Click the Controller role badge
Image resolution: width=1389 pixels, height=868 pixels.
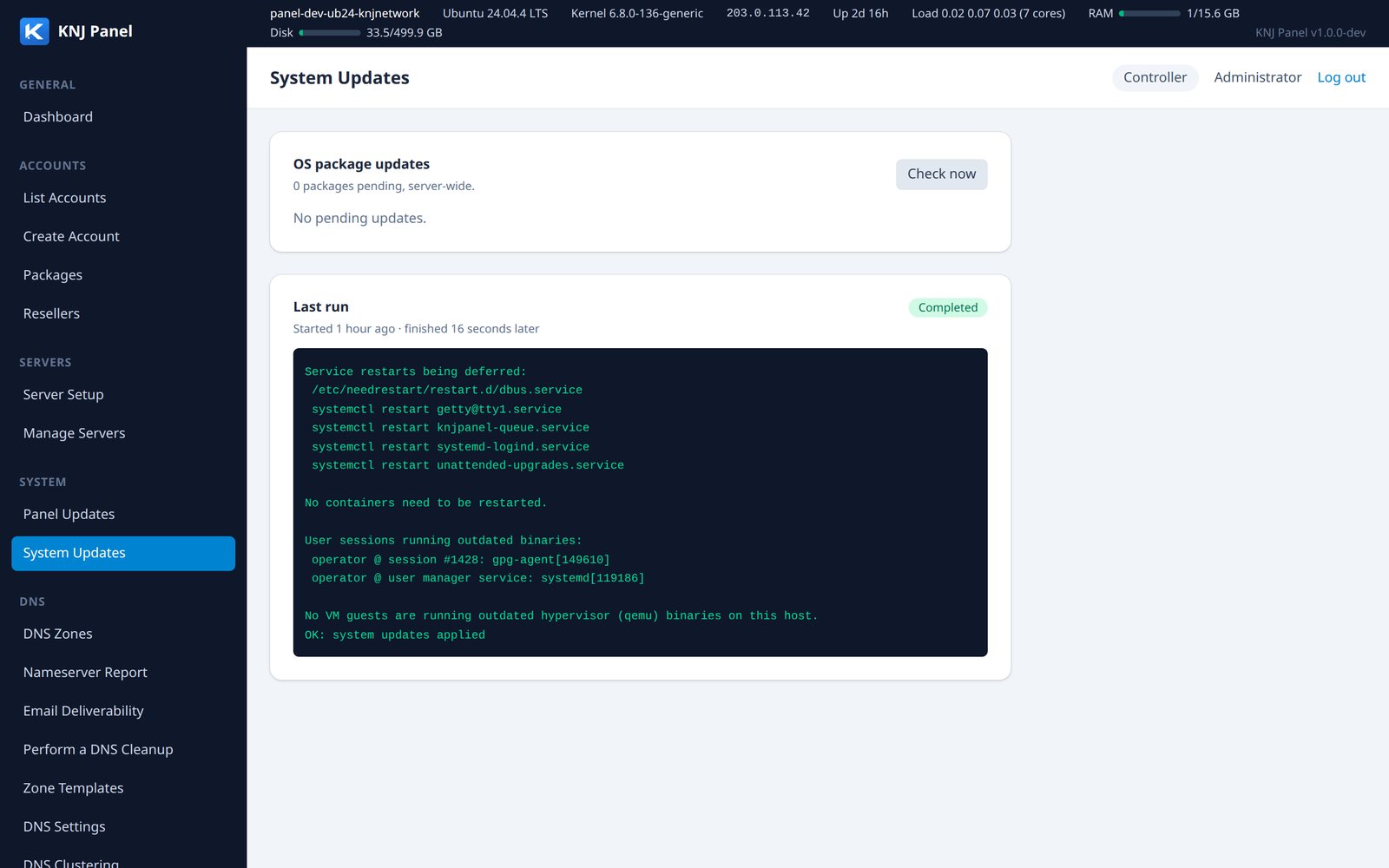(x=1155, y=77)
